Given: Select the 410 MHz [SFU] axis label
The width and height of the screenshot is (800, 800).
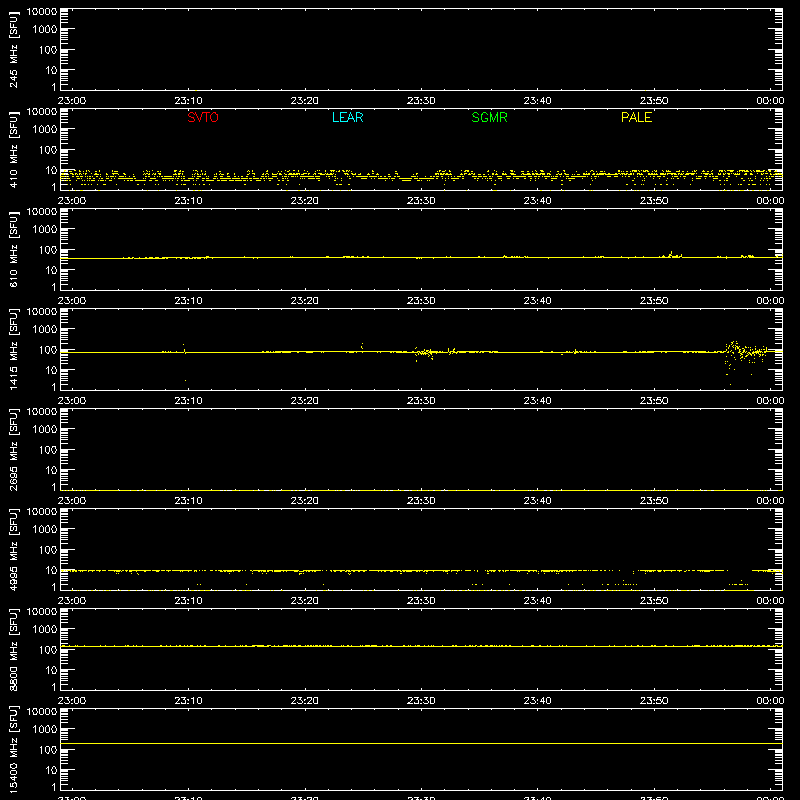Looking at the screenshot, I should pyautogui.click(x=14, y=150).
